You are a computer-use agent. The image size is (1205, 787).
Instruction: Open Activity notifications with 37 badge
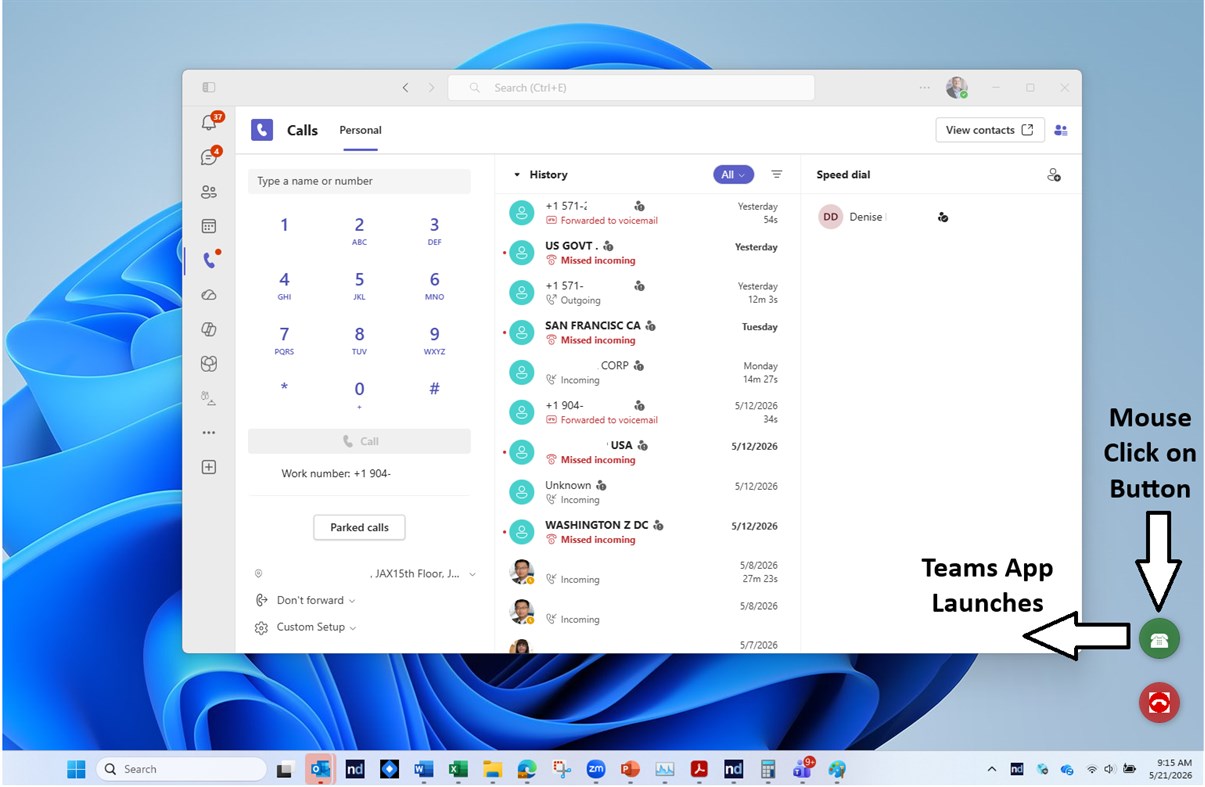point(209,123)
